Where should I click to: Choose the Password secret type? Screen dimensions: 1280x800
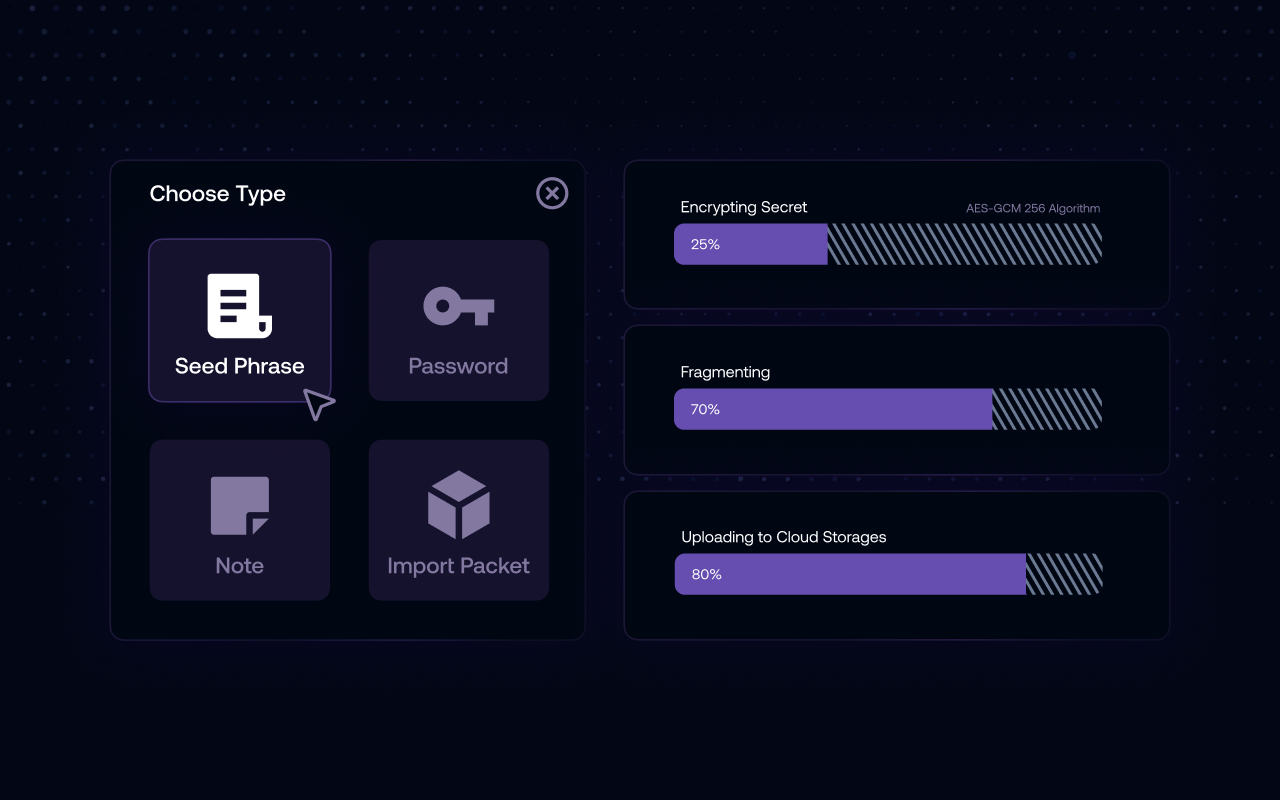click(458, 320)
